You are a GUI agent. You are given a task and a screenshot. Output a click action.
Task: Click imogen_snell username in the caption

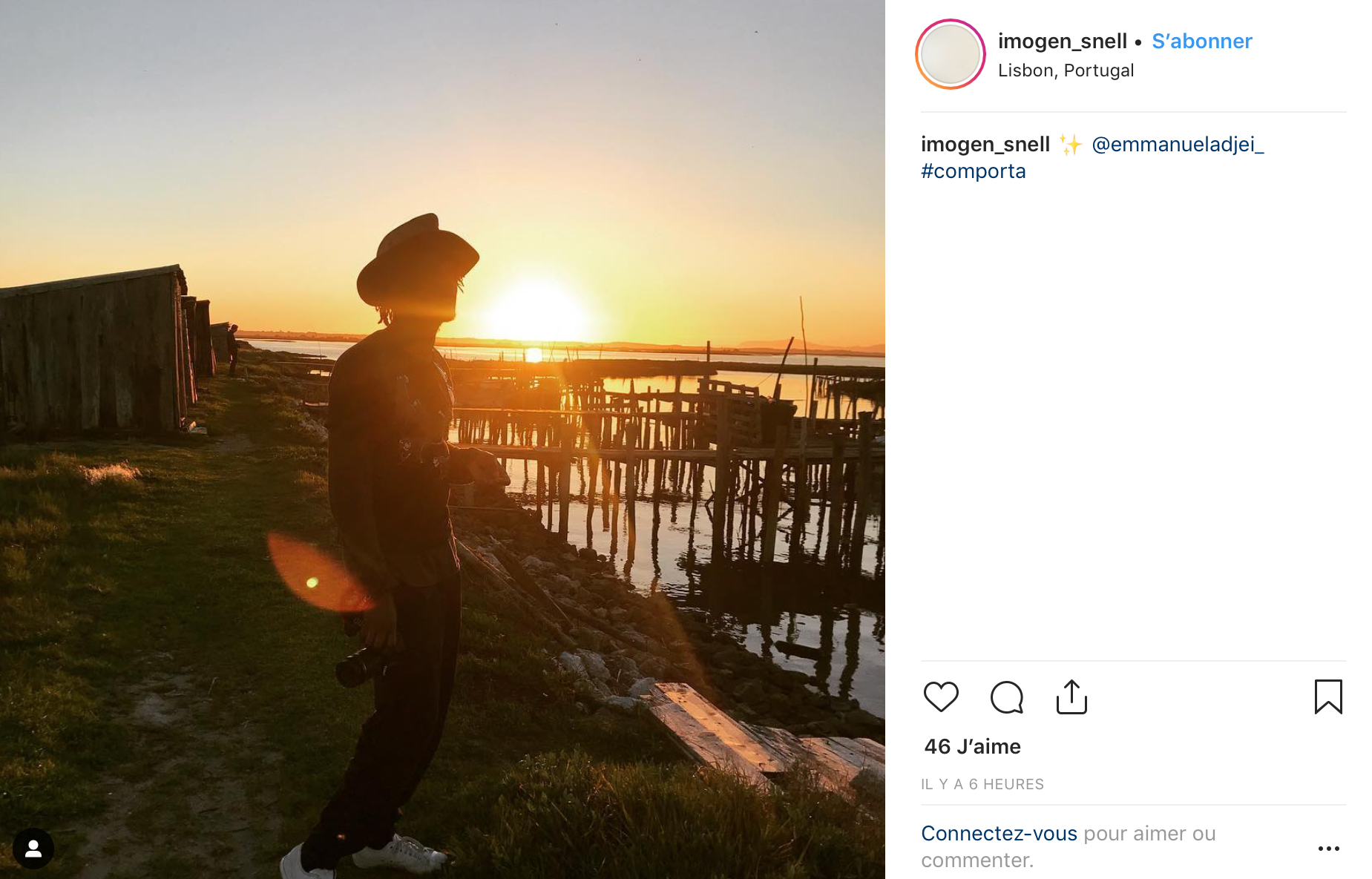[985, 144]
